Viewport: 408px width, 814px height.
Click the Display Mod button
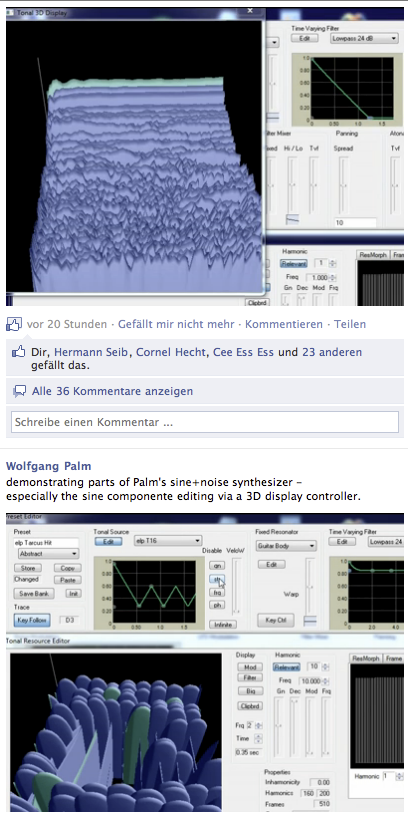(x=250, y=667)
